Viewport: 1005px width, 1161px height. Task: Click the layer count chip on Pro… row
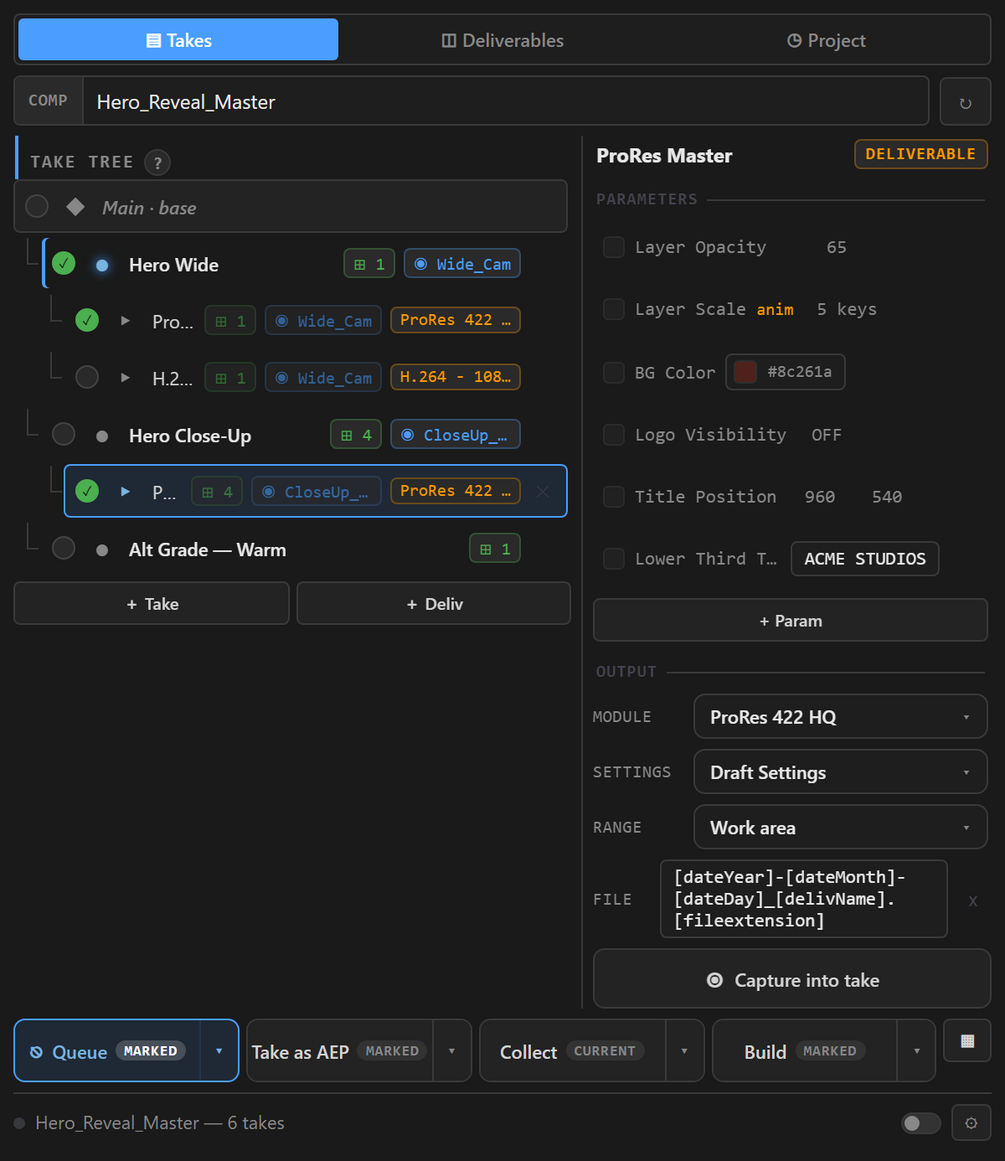click(230, 321)
